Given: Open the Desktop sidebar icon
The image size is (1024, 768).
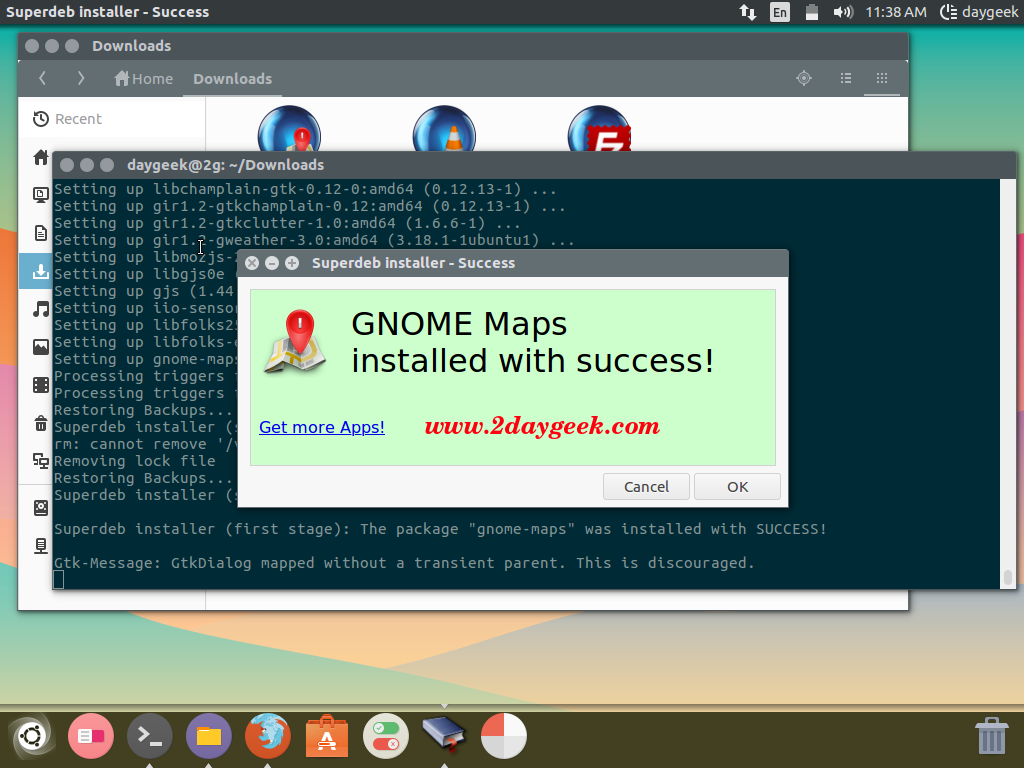Looking at the screenshot, I should pyautogui.click(x=40, y=195).
